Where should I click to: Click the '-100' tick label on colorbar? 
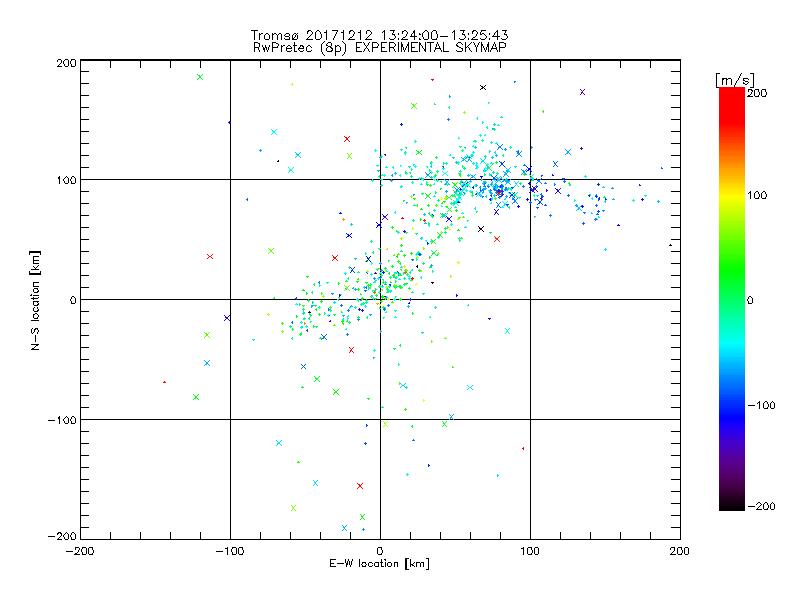pos(761,405)
